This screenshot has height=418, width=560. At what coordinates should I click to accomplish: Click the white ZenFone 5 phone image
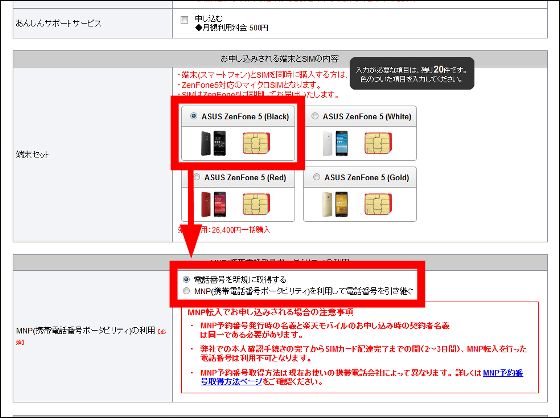click(x=335, y=143)
